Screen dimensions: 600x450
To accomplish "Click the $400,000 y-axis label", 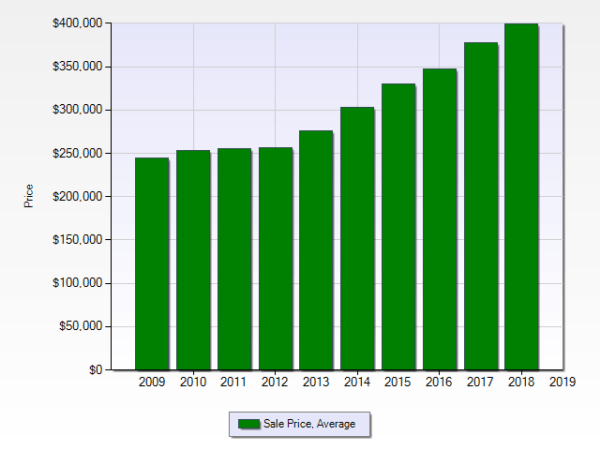I will pyautogui.click(x=78, y=23).
